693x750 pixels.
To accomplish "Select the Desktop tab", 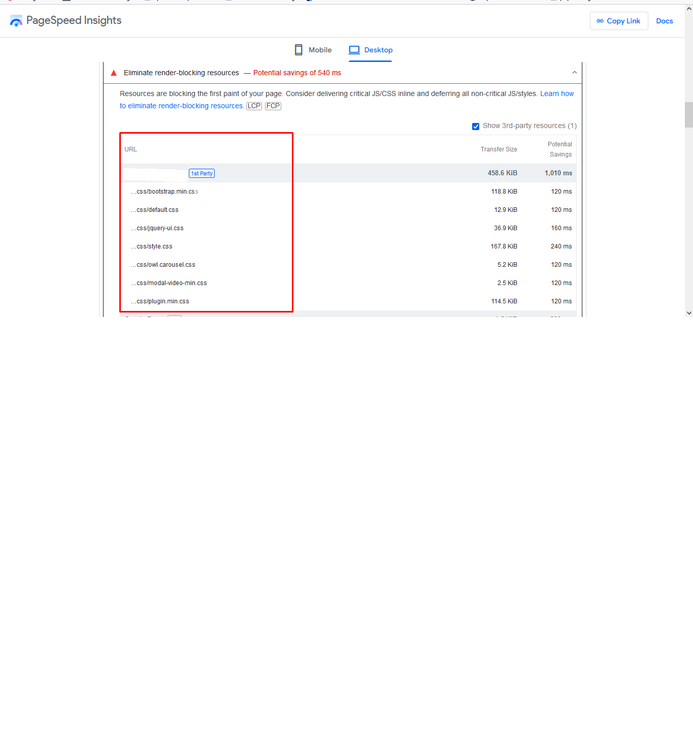I will tap(370, 50).
